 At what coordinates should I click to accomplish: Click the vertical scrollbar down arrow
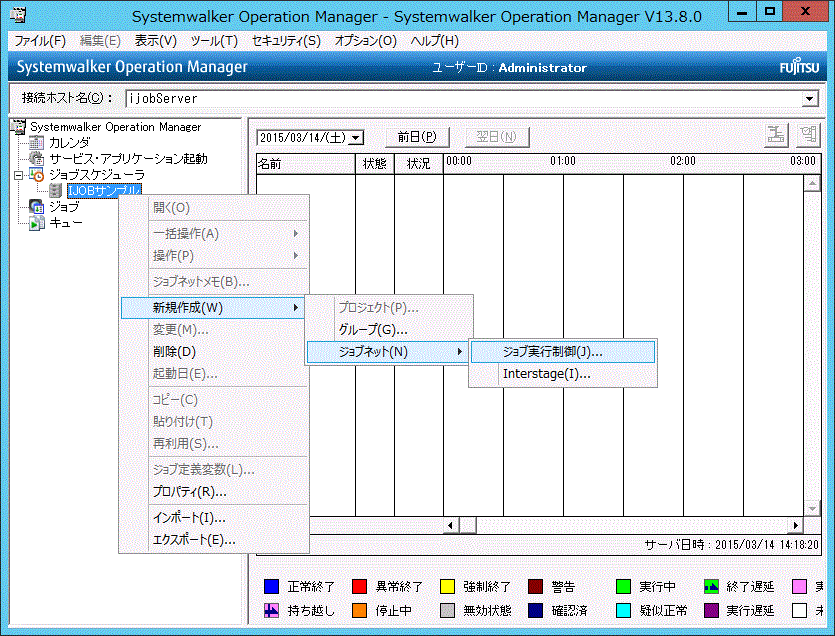[812, 508]
